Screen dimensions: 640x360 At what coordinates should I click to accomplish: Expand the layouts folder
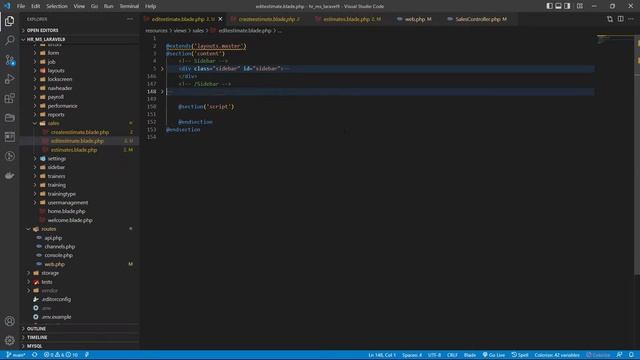[x=56, y=71]
